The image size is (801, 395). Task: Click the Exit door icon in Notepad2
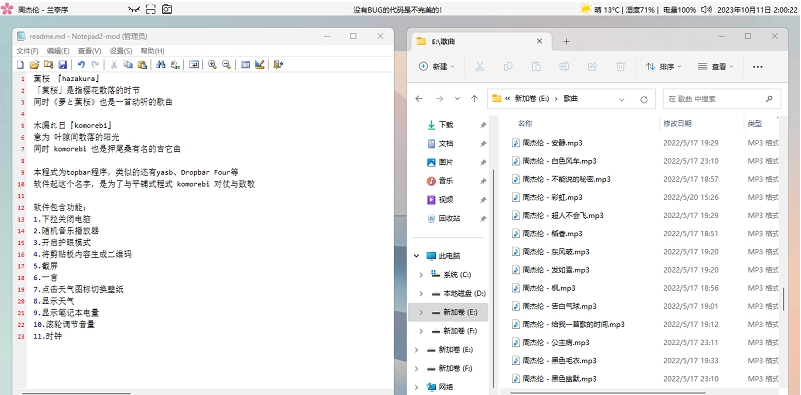point(278,64)
